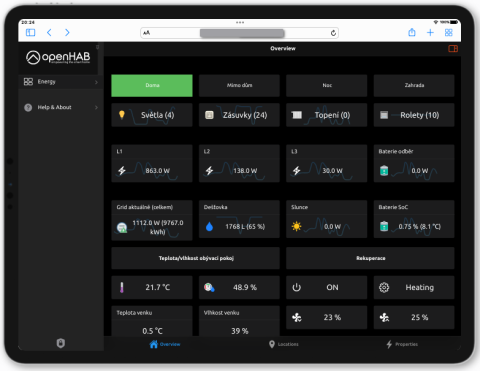Click the battery icon on Baterie SoC

click(384, 227)
